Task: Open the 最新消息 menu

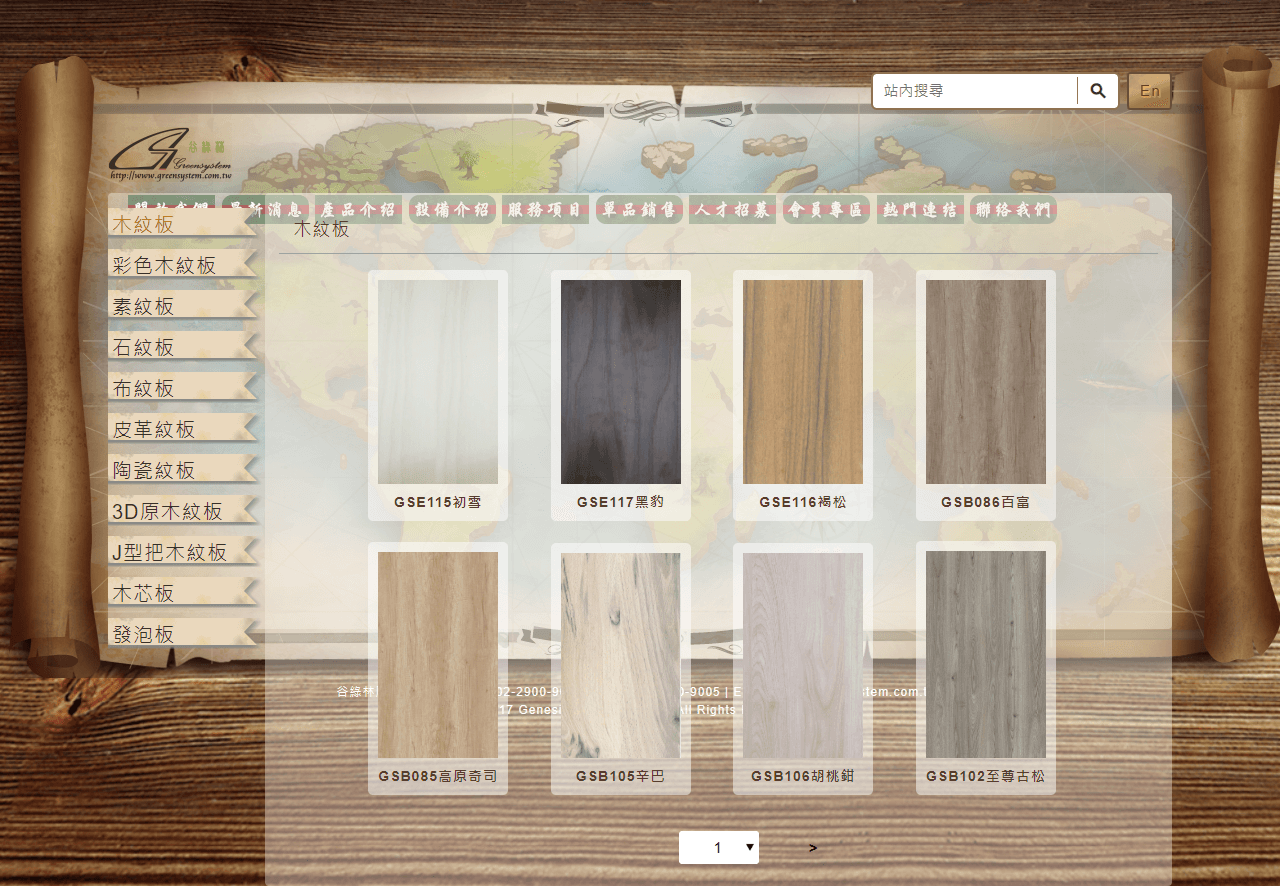Action: click(265, 210)
